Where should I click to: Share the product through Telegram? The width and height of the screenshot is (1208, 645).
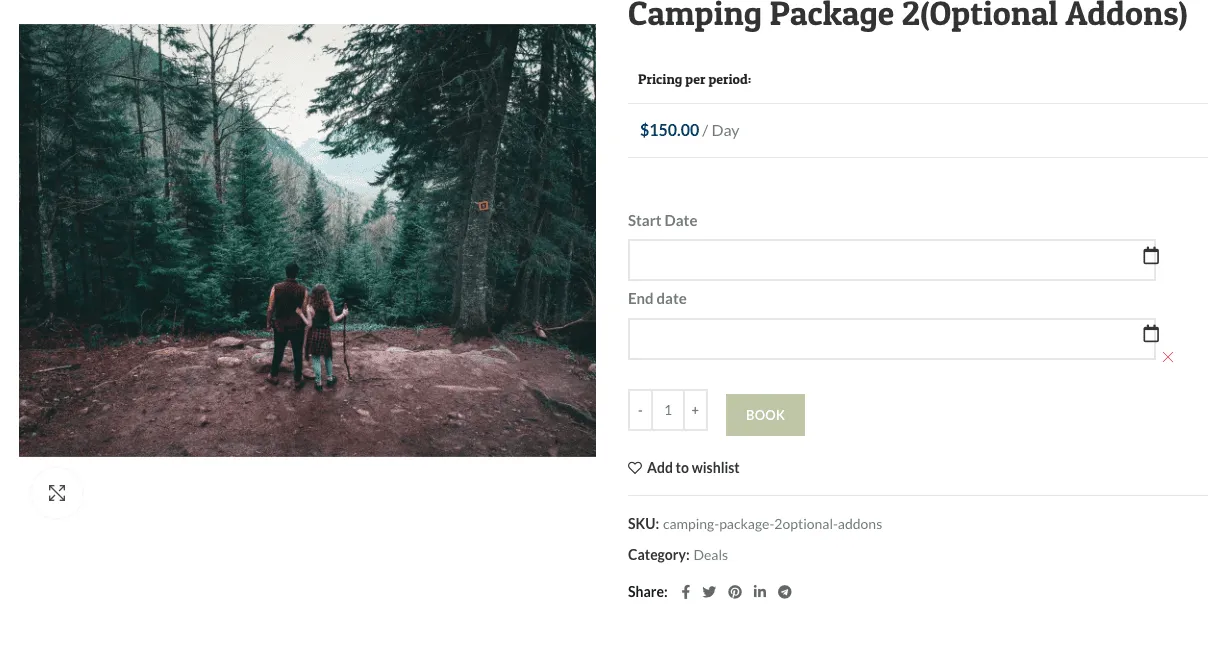pyautogui.click(x=784, y=591)
